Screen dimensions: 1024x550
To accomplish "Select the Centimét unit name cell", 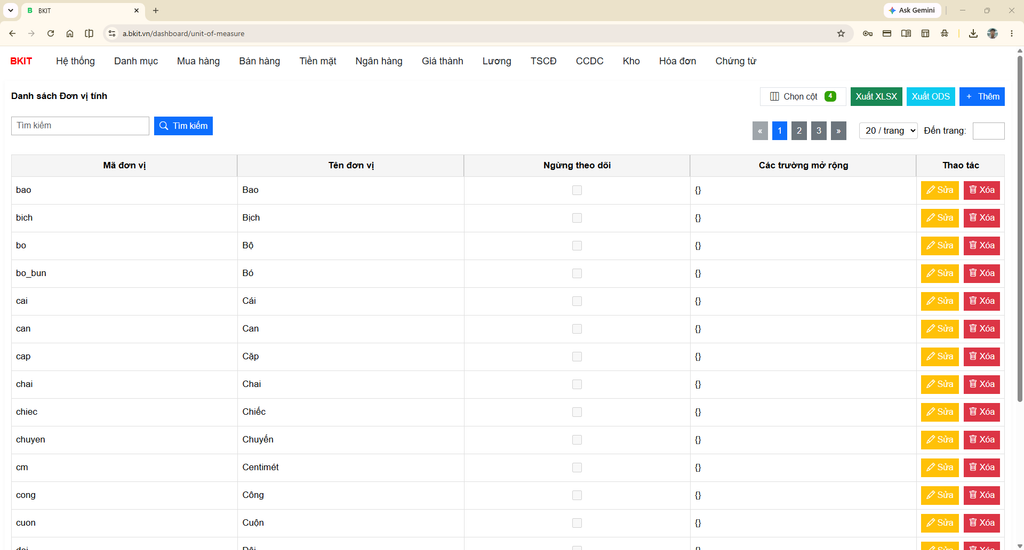I will (x=351, y=468).
